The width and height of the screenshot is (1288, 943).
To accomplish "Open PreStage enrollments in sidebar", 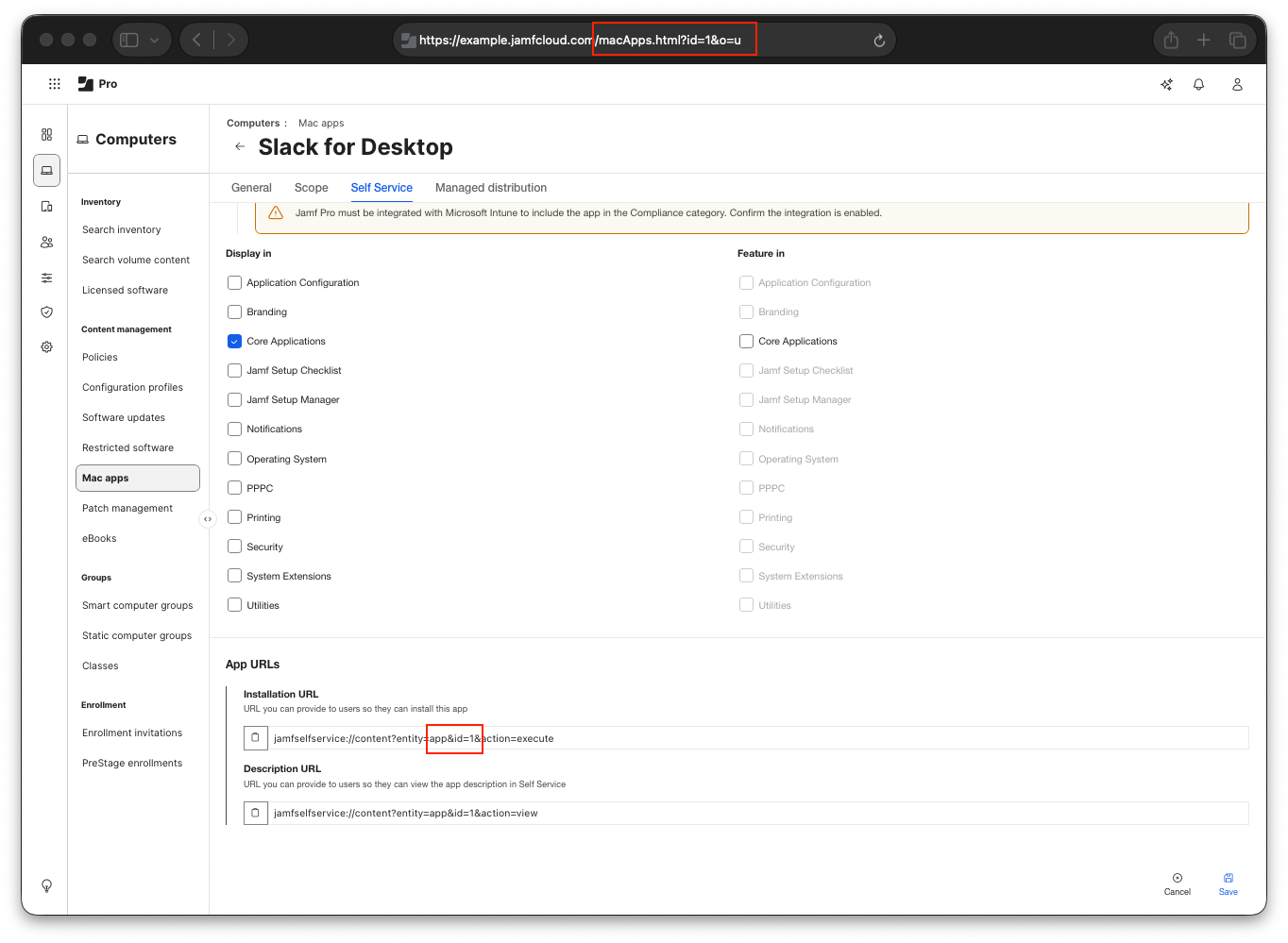I will point(132,763).
